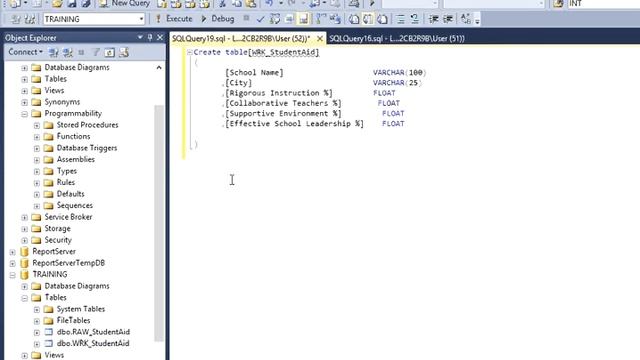This screenshot has height=360, width=640.
Task: Click the Disconnect icon in Object Explorer
Action: 68,52
